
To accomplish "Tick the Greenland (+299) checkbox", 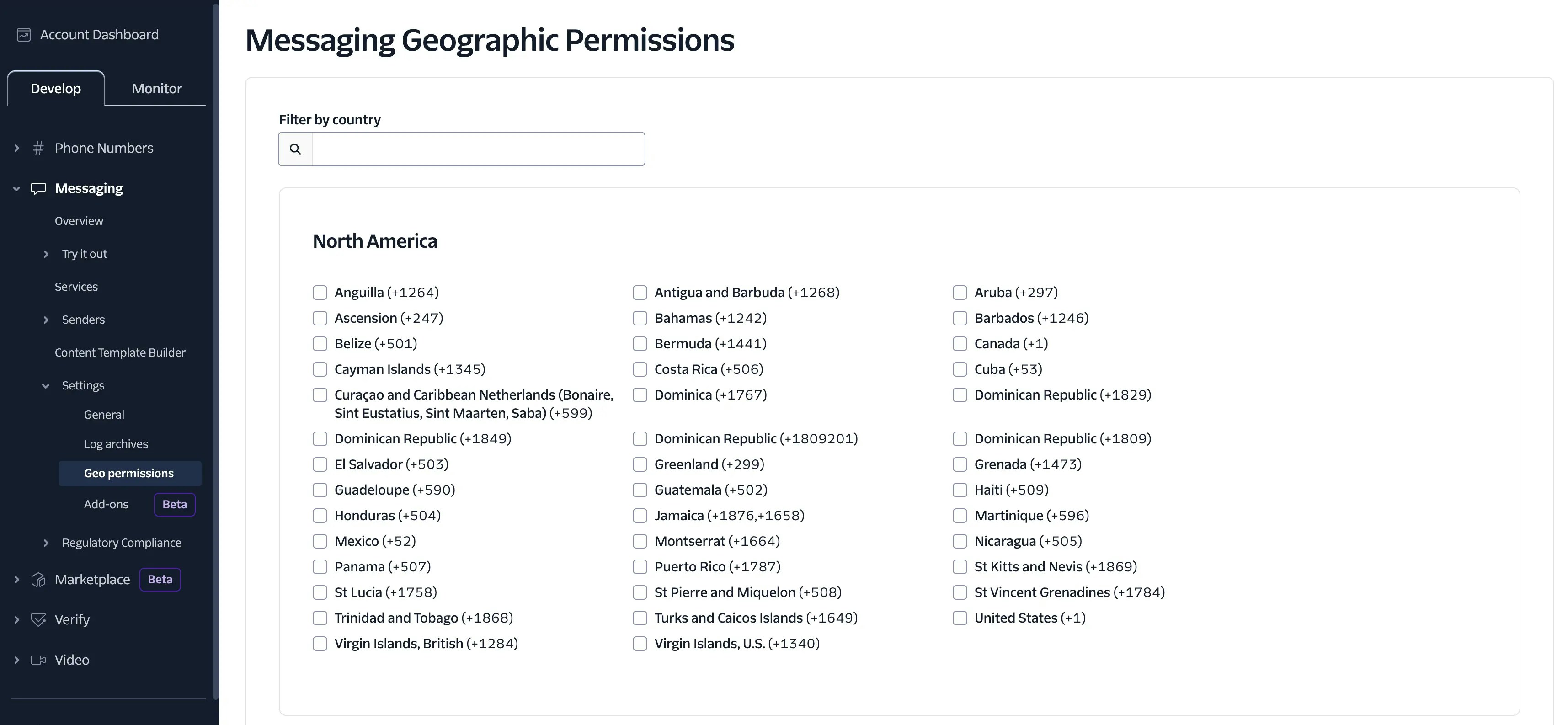I will coord(640,464).
